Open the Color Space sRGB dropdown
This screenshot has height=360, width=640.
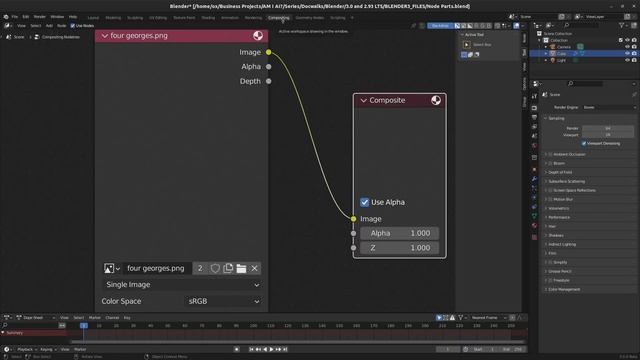[x=223, y=301]
